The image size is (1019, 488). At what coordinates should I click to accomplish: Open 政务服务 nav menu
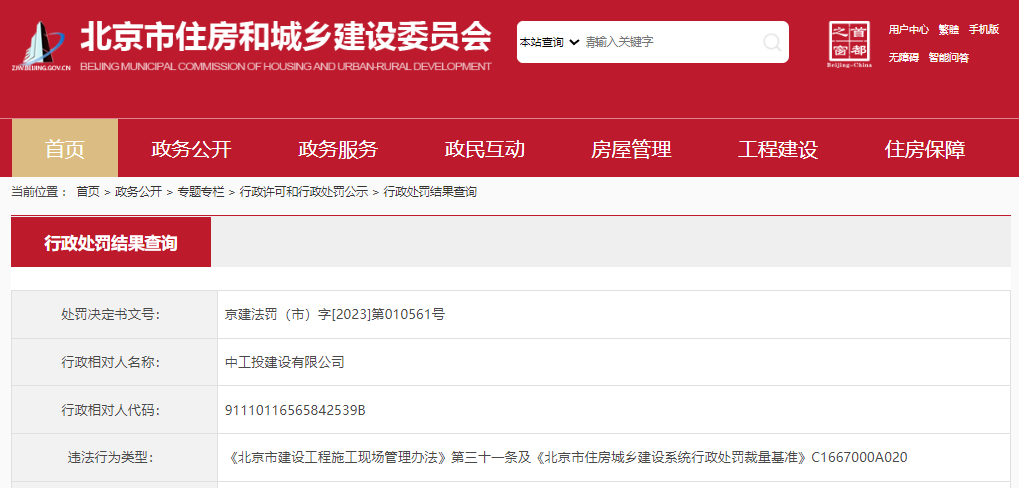338,149
